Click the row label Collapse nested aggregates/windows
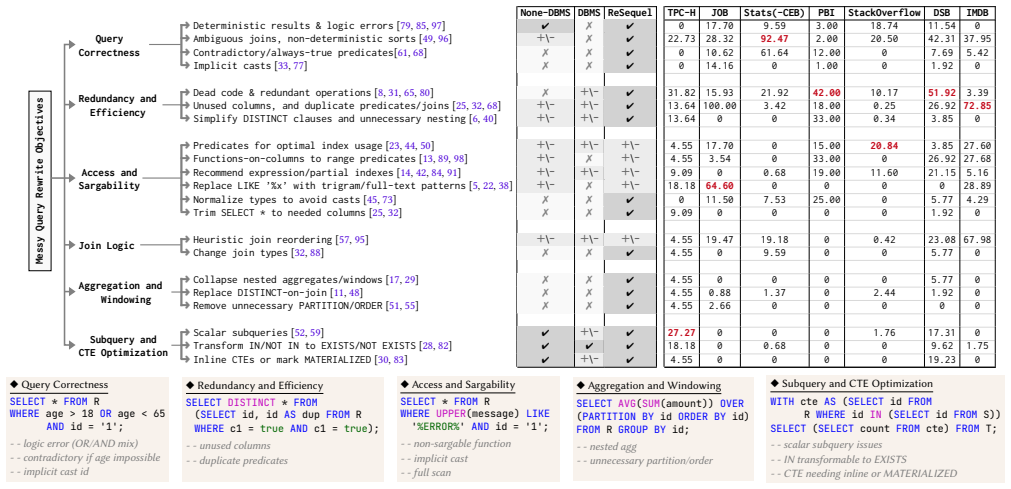The image size is (1011, 489). [x=288, y=279]
